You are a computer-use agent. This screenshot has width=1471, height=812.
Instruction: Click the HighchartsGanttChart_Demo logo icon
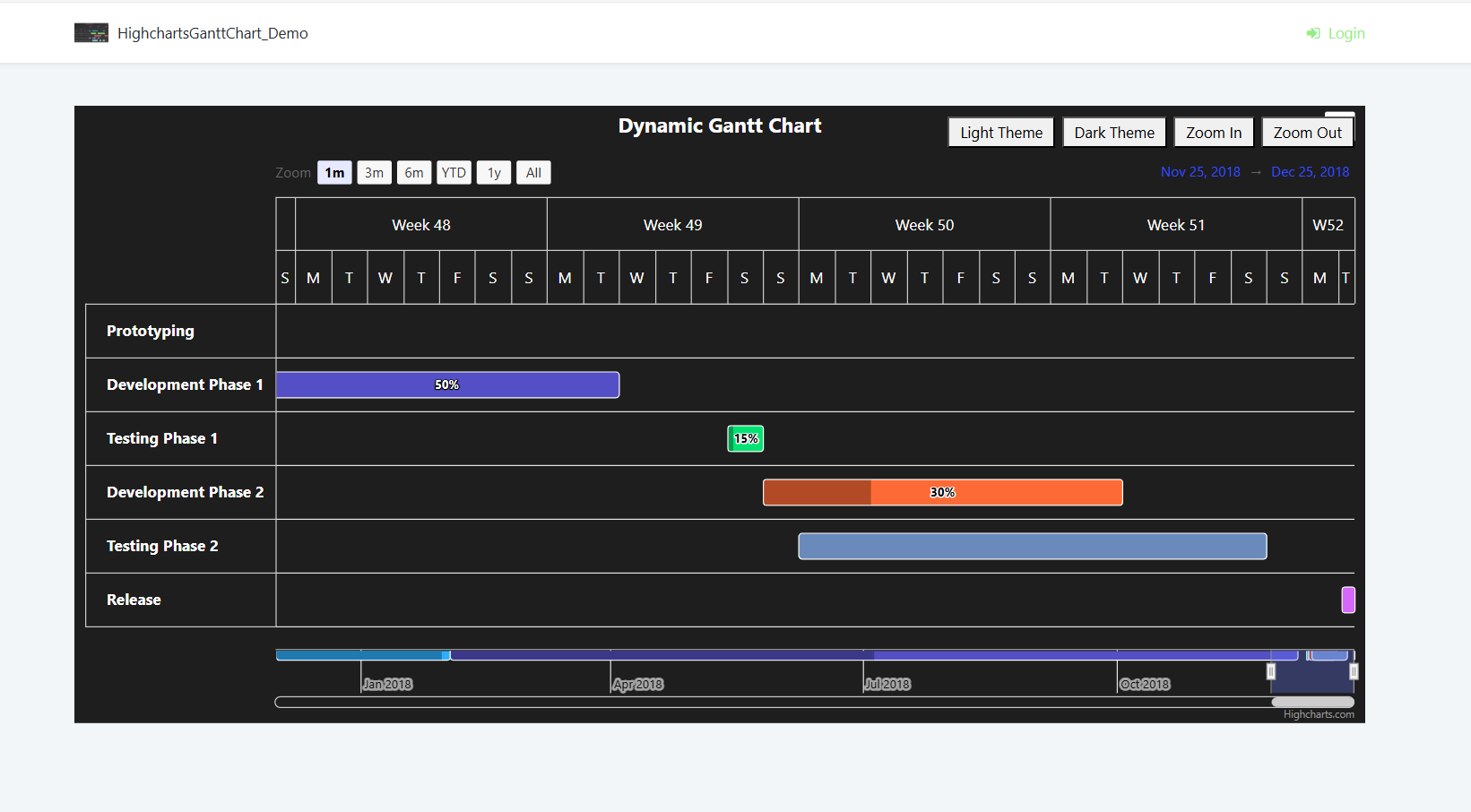point(91,32)
